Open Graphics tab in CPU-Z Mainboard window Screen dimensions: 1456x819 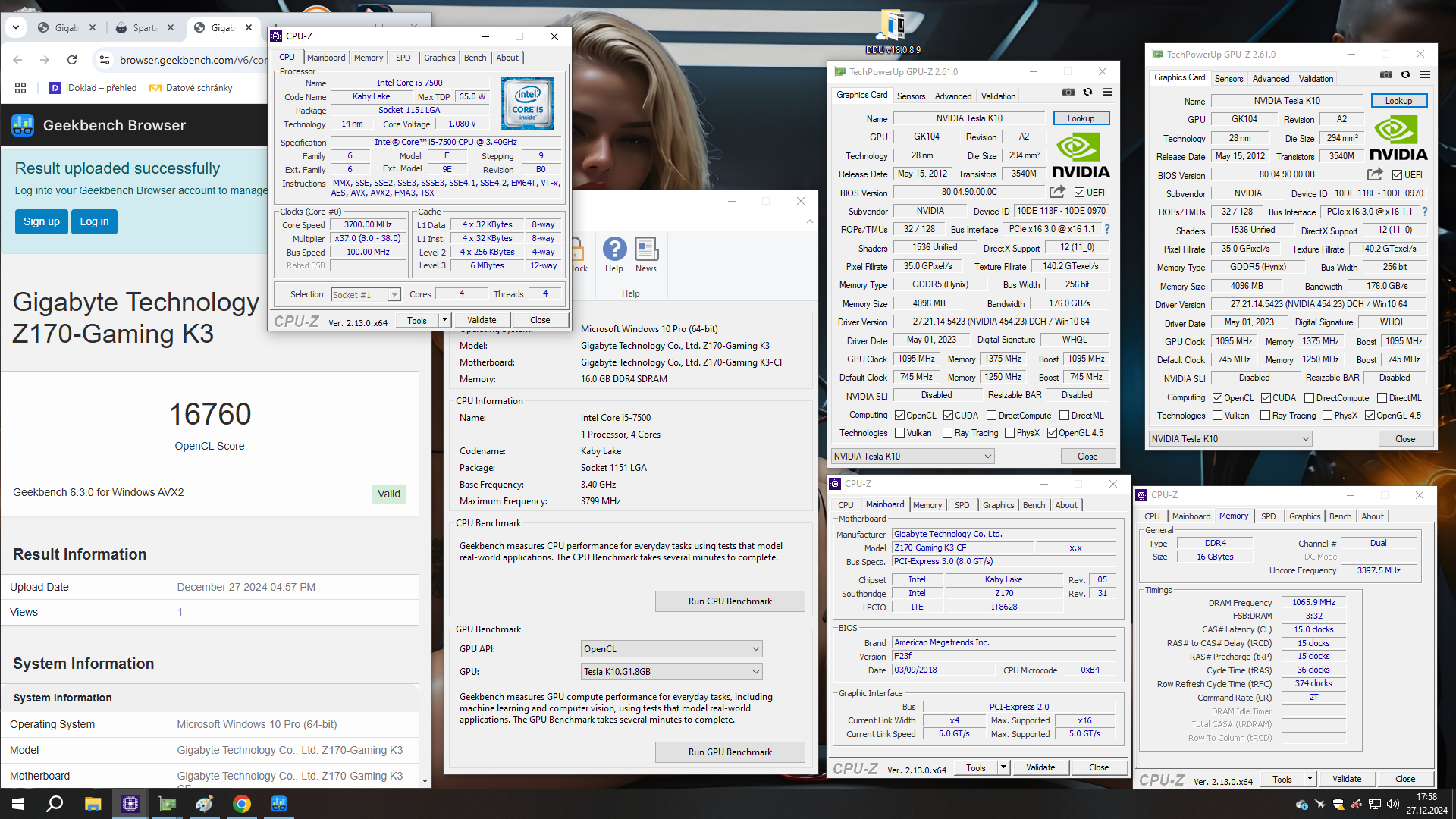pos(998,505)
